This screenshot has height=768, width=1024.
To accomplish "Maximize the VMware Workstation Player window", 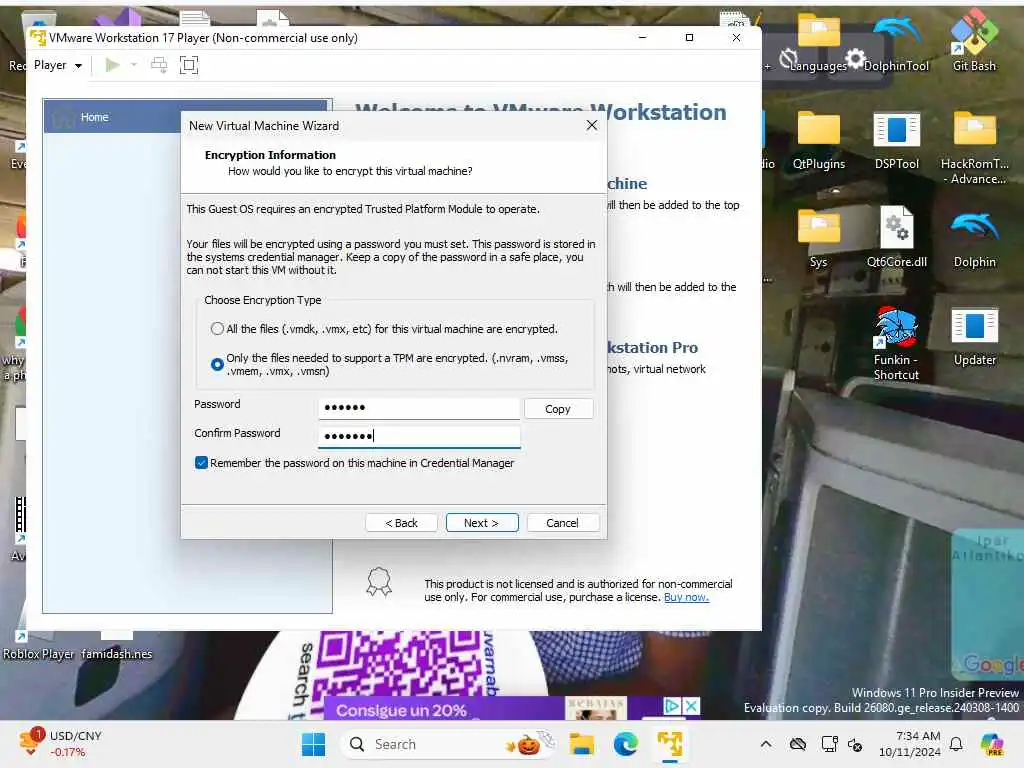I will coord(689,37).
